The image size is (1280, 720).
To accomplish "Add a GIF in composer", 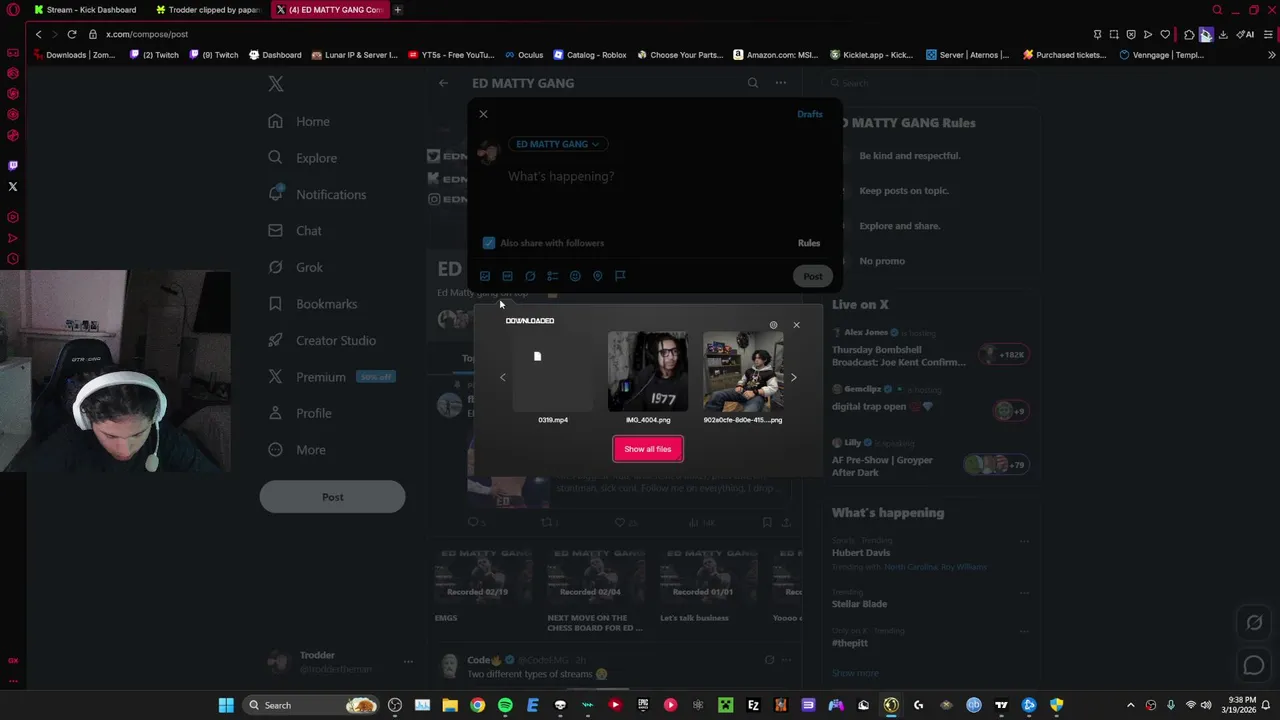I will 507,276.
